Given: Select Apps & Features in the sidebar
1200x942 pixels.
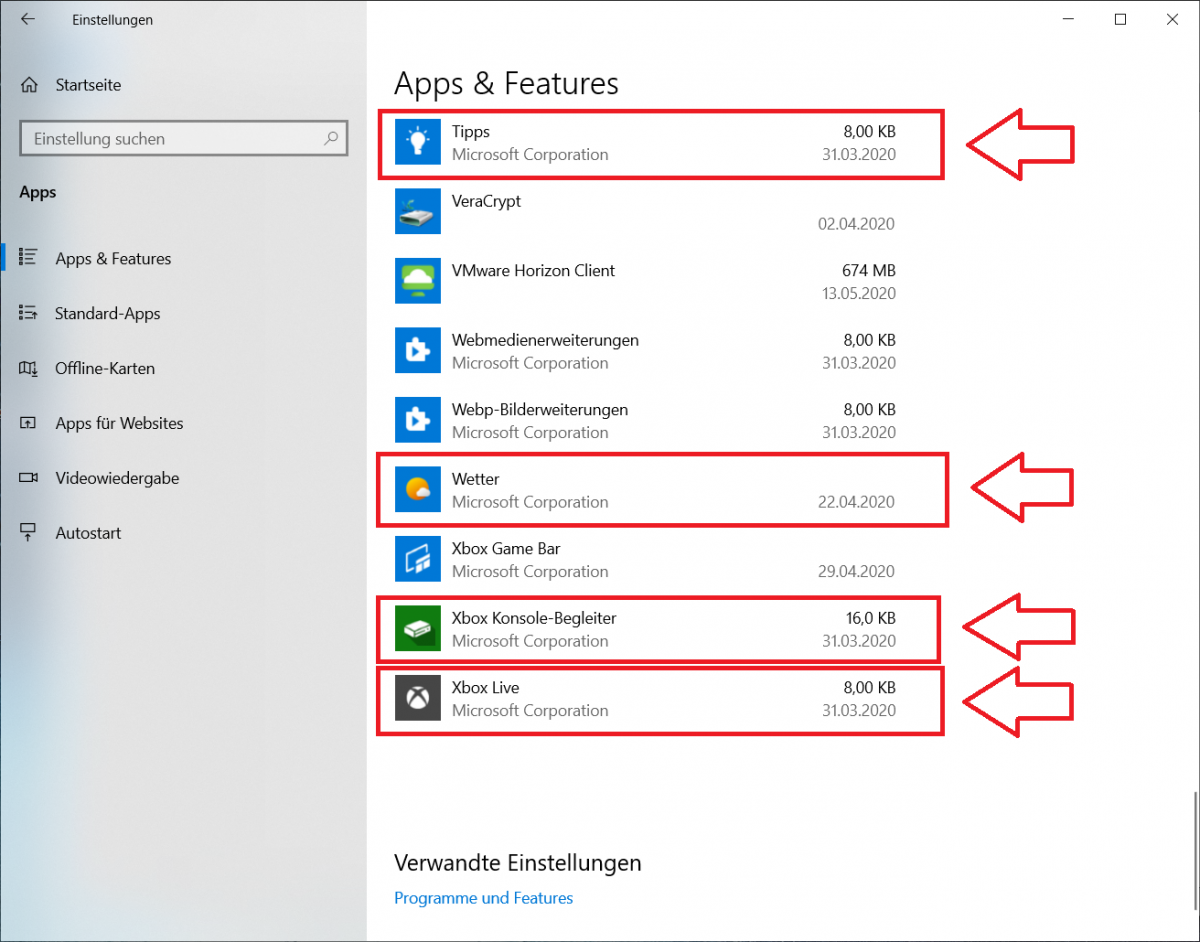Looking at the screenshot, I should pos(113,258).
